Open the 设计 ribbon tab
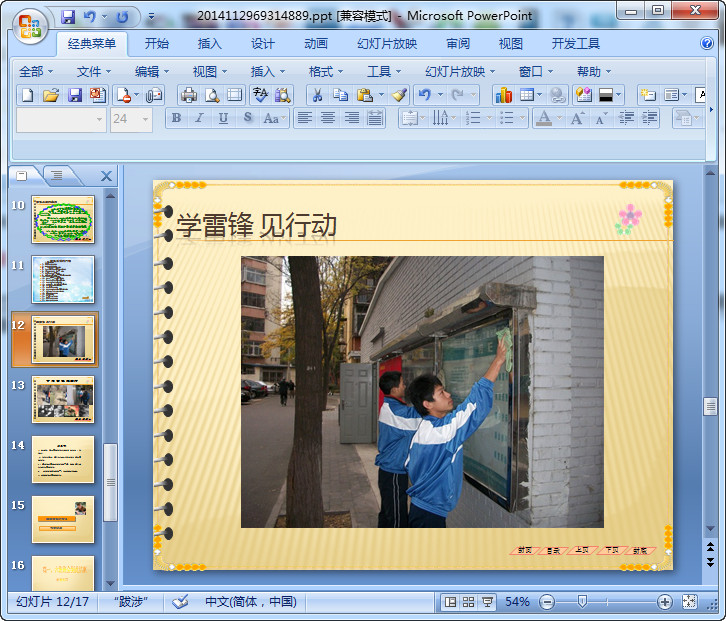The image size is (726, 621). 263,44
